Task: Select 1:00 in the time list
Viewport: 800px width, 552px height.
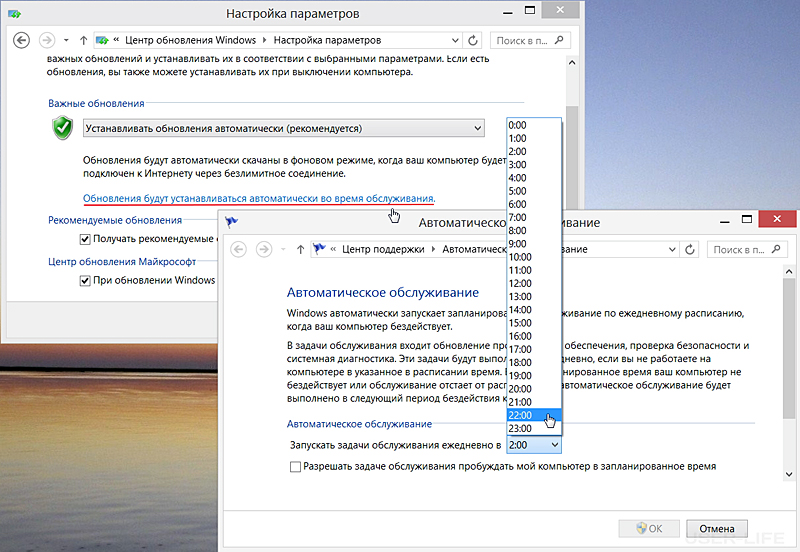Action: click(x=534, y=138)
